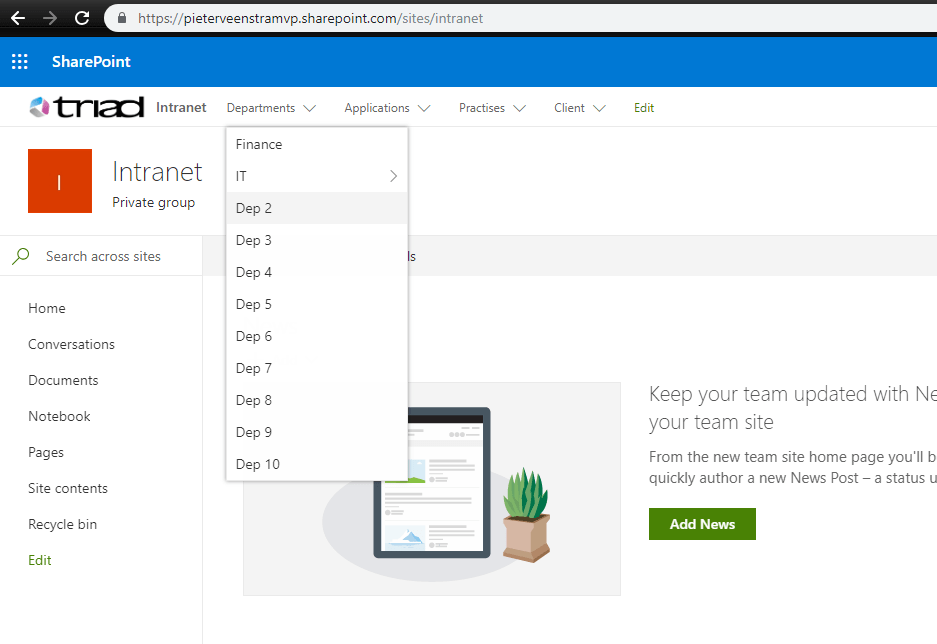Click the browser address bar URL
The width and height of the screenshot is (937, 644).
(x=310, y=18)
